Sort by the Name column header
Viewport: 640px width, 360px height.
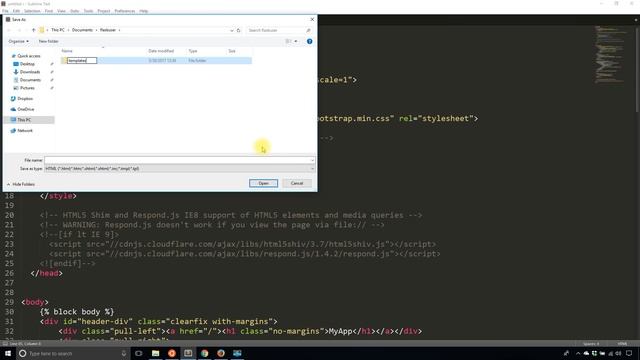[67, 51]
